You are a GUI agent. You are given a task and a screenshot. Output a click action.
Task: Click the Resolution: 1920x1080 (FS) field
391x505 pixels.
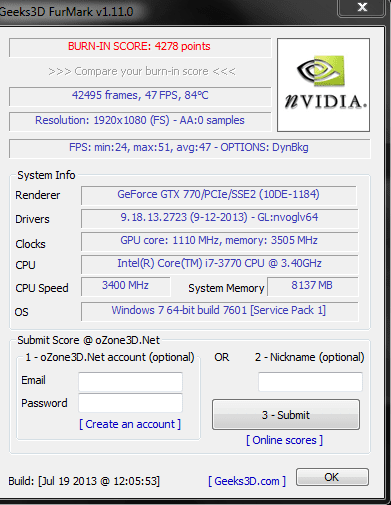tap(140, 121)
